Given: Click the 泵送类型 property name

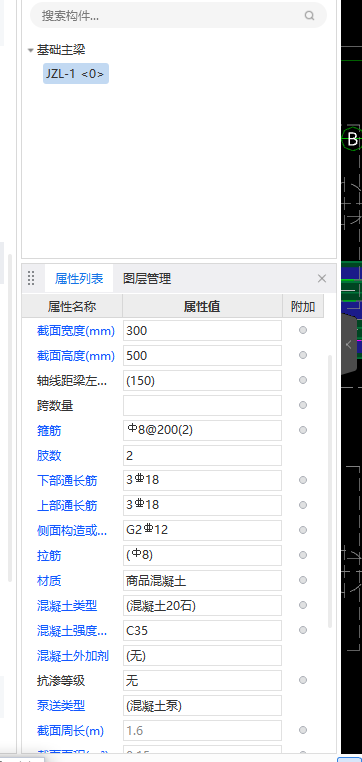Looking at the screenshot, I should click(x=61, y=706).
